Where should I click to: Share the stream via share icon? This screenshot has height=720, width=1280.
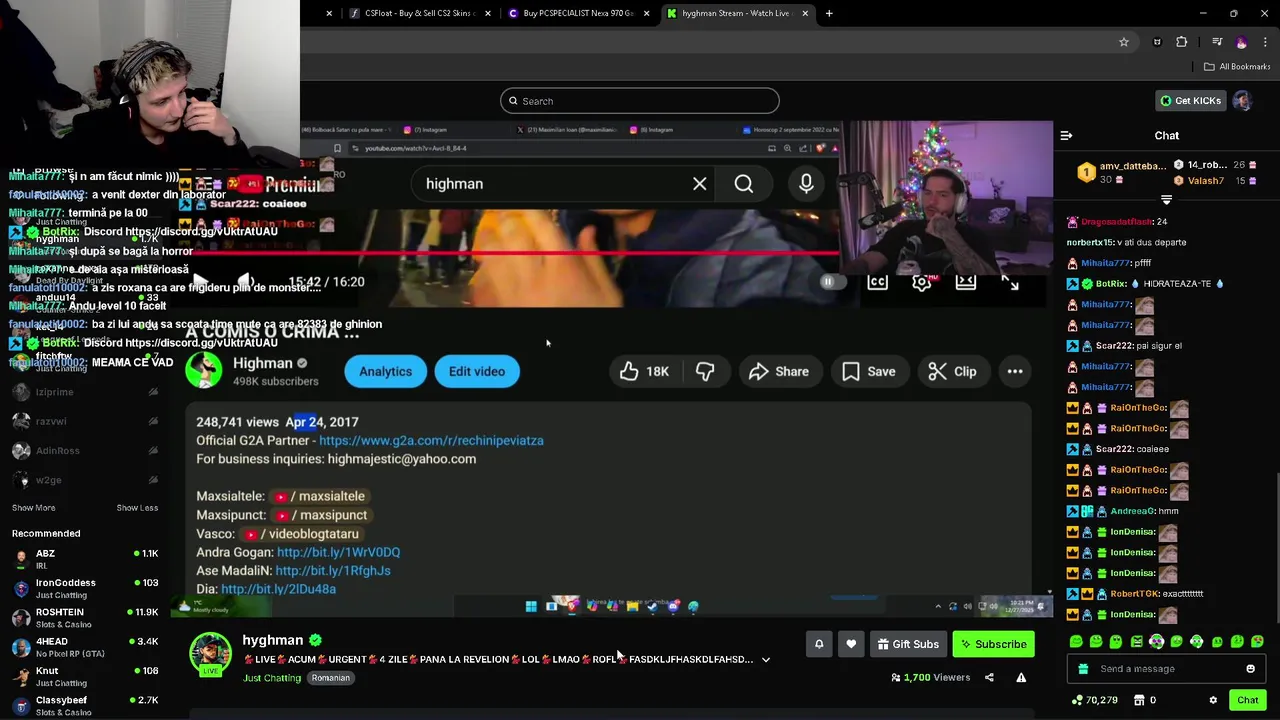(x=989, y=677)
